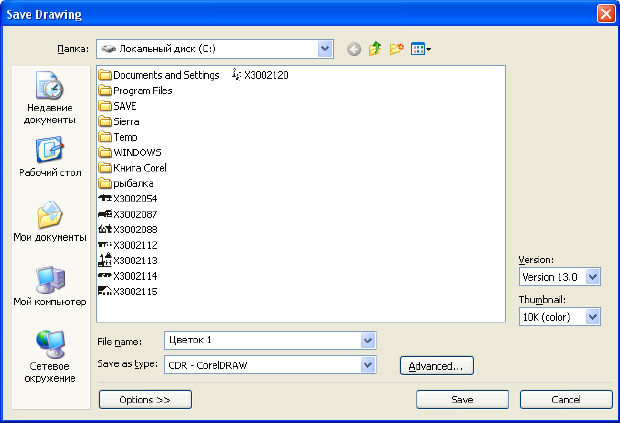Open Недавние документы in the places bar
The image size is (620, 423).
coord(49,98)
